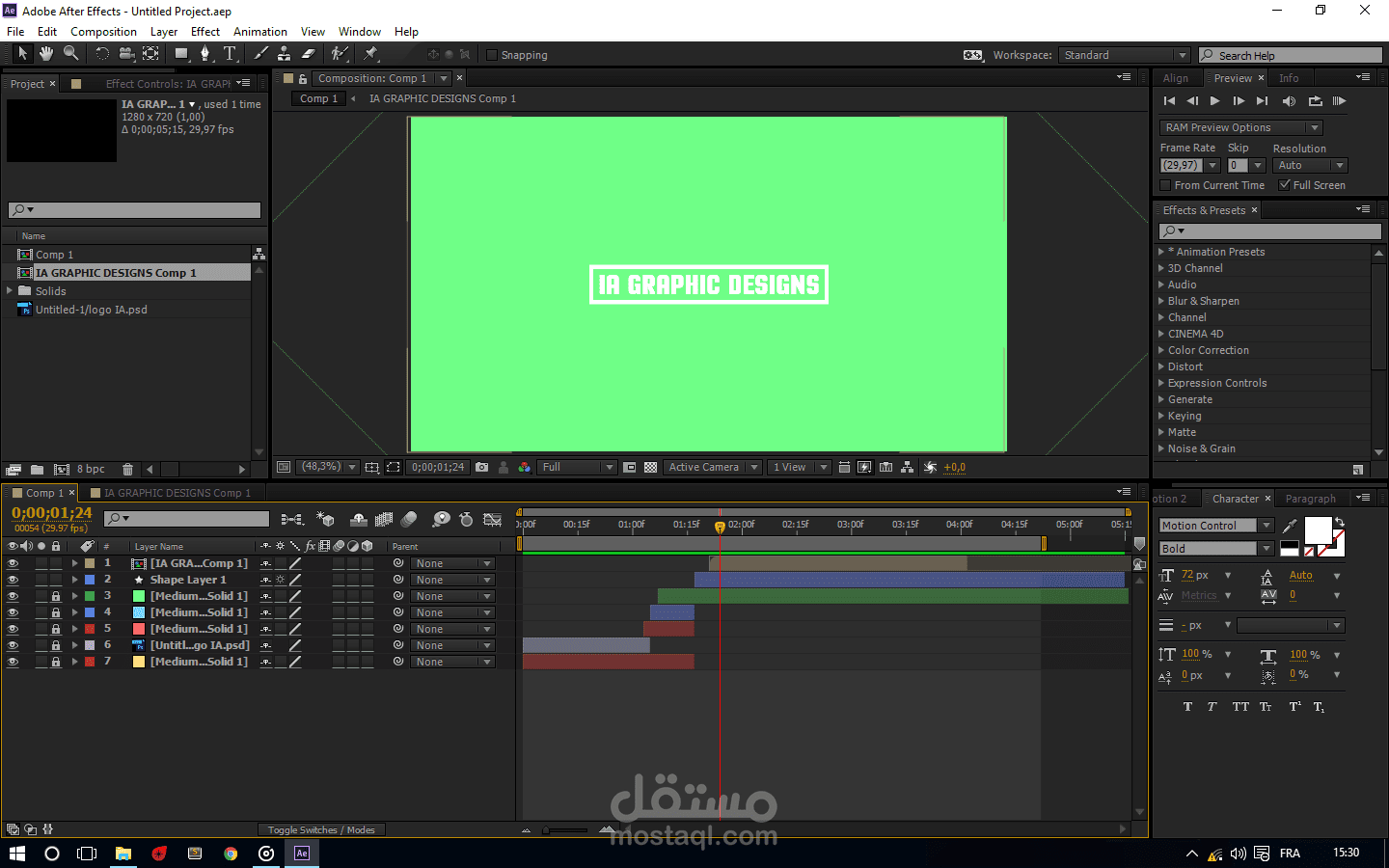Open the Graph Editor in timeline
Viewport: 1389px width, 868px height.
(492, 519)
